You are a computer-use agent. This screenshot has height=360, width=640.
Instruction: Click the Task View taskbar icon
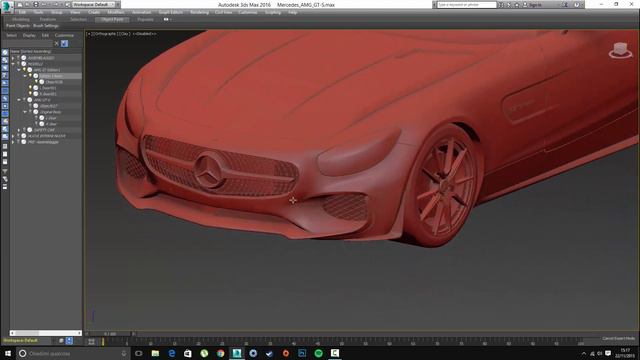point(139,353)
